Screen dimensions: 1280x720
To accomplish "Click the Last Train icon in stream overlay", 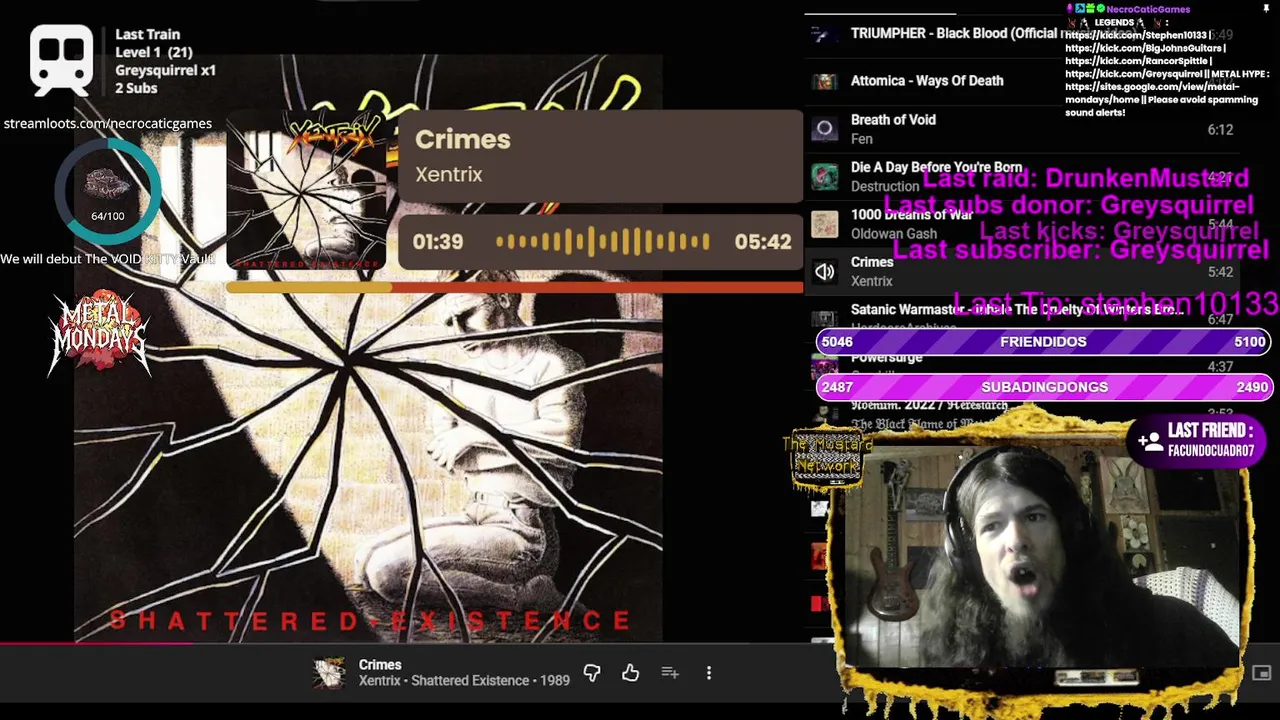I will (x=61, y=60).
